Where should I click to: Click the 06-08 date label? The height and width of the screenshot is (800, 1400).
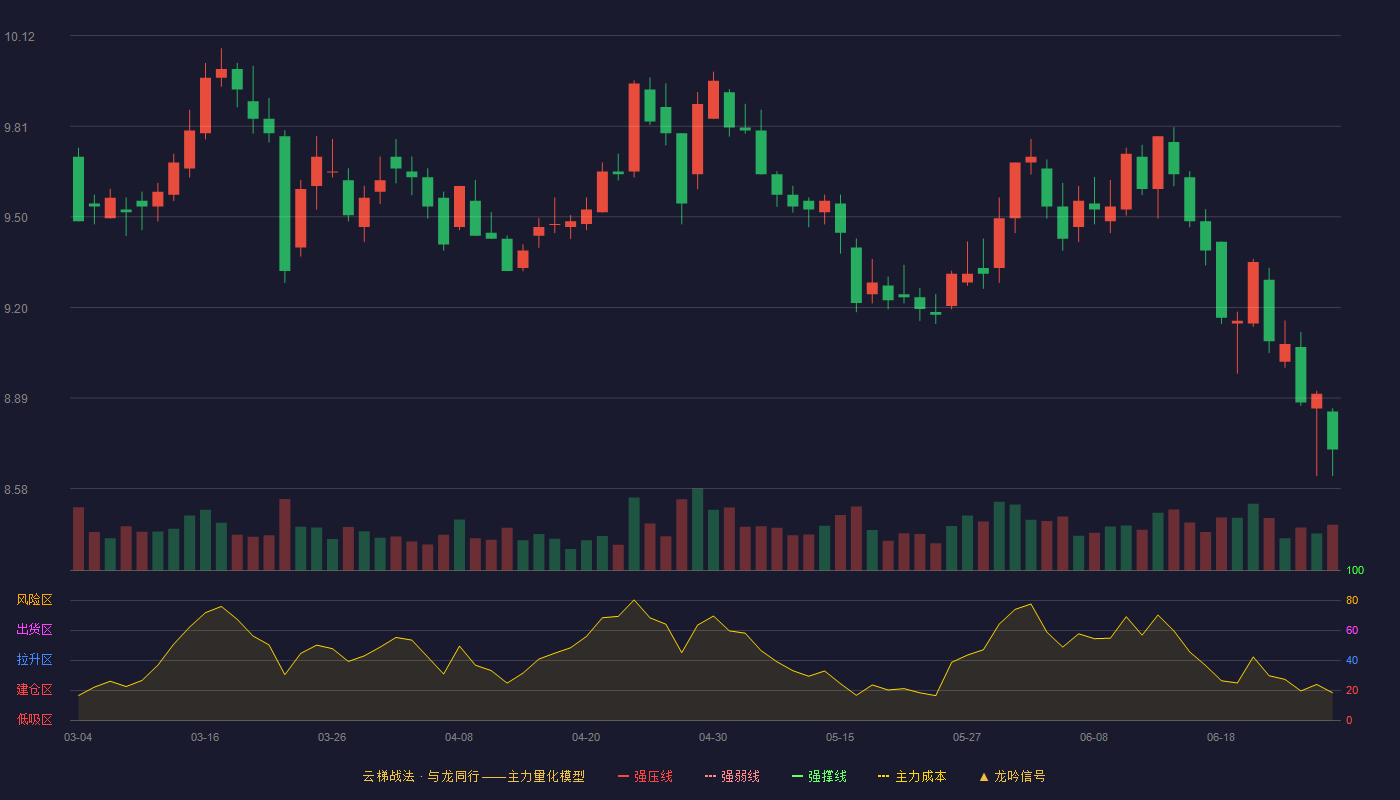pyautogui.click(x=1094, y=737)
